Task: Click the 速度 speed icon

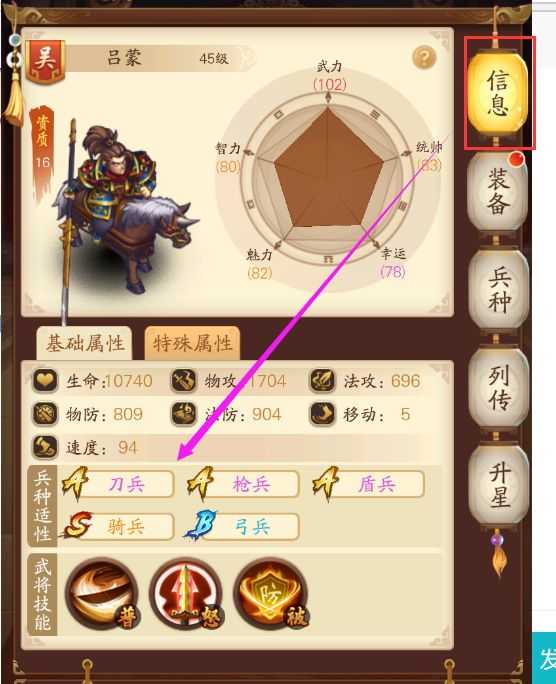Action: pyautogui.click(x=45, y=447)
